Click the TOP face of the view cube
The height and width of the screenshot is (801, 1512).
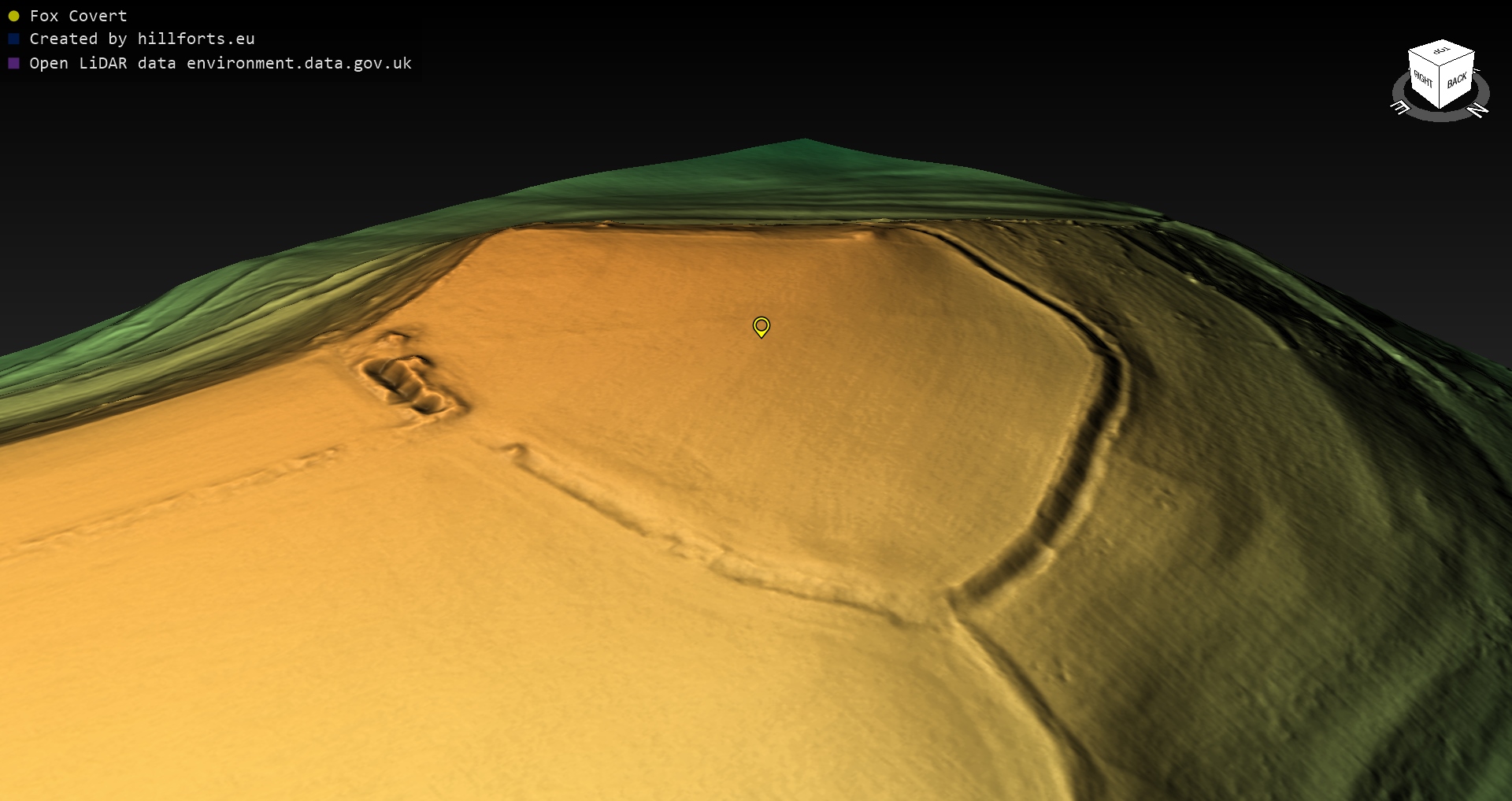click(x=1441, y=52)
